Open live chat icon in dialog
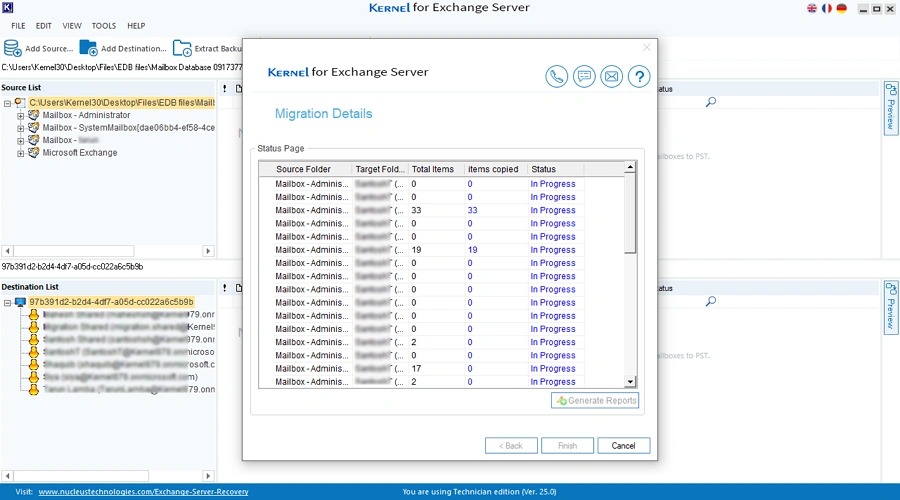 point(584,76)
